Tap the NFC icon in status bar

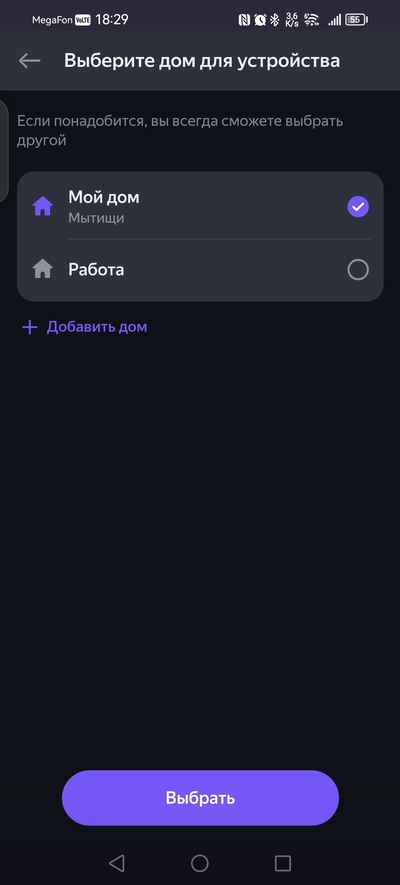pos(244,20)
